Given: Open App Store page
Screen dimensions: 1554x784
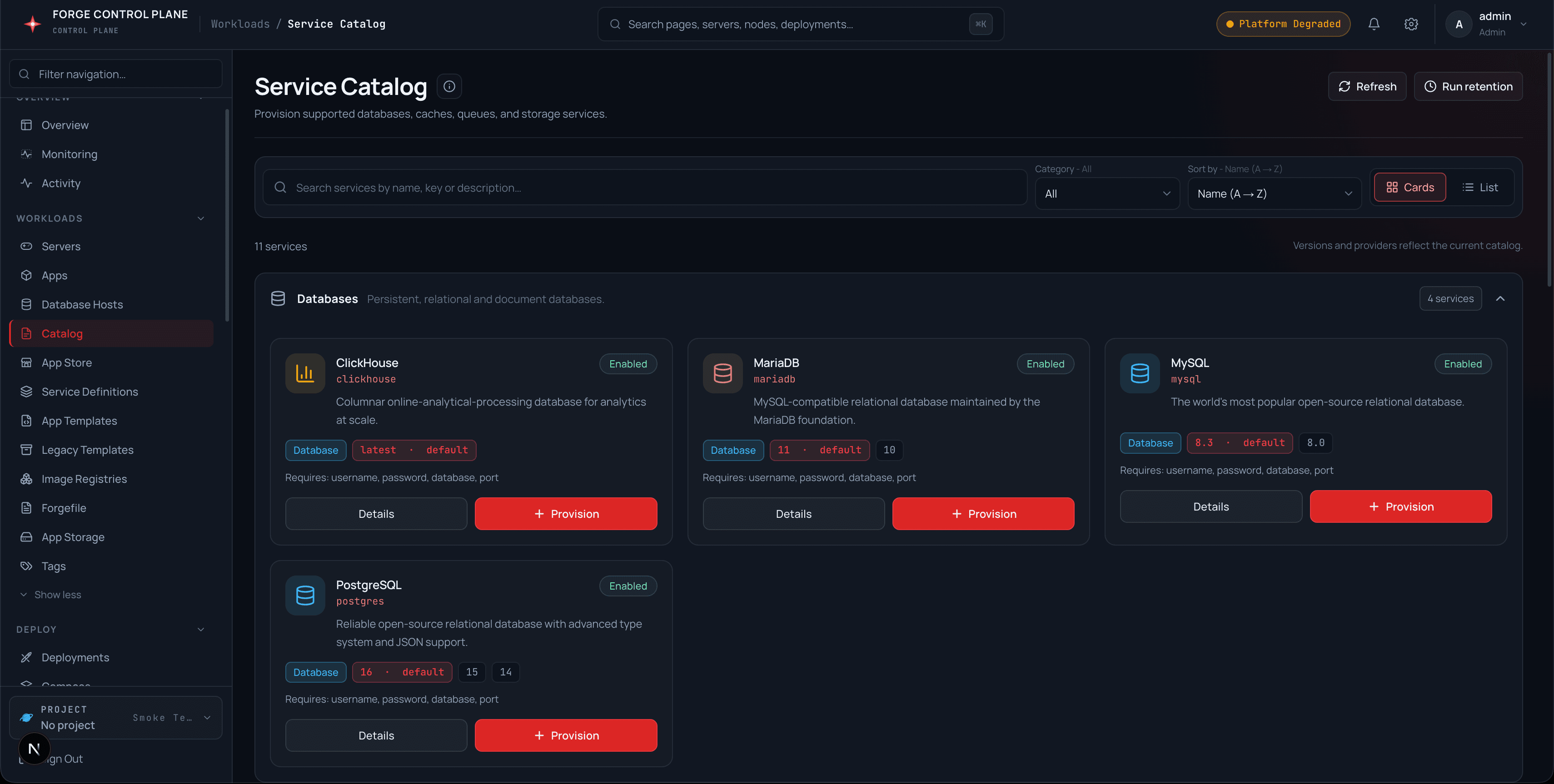Looking at the screenshot, I should pyautogui.click(x=112, y=363).
